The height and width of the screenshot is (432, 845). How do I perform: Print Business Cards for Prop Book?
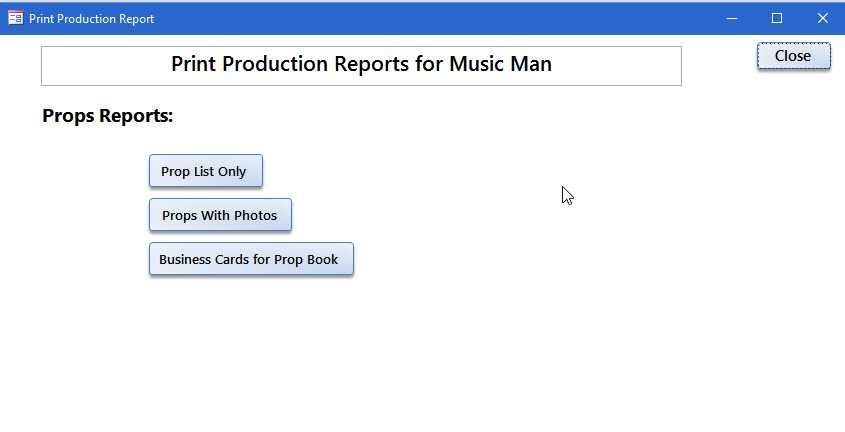coord(251,259)
